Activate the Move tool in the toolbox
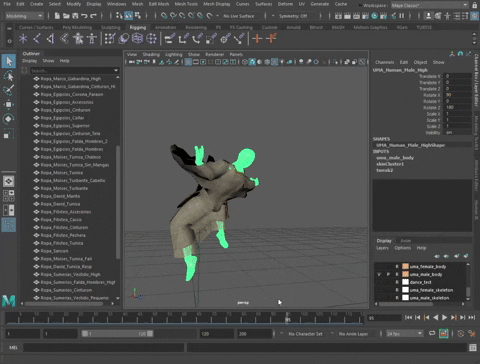Image resolution: width=480 pixels, height=364 pixels. pyautogui.click(x=9, y=104)
